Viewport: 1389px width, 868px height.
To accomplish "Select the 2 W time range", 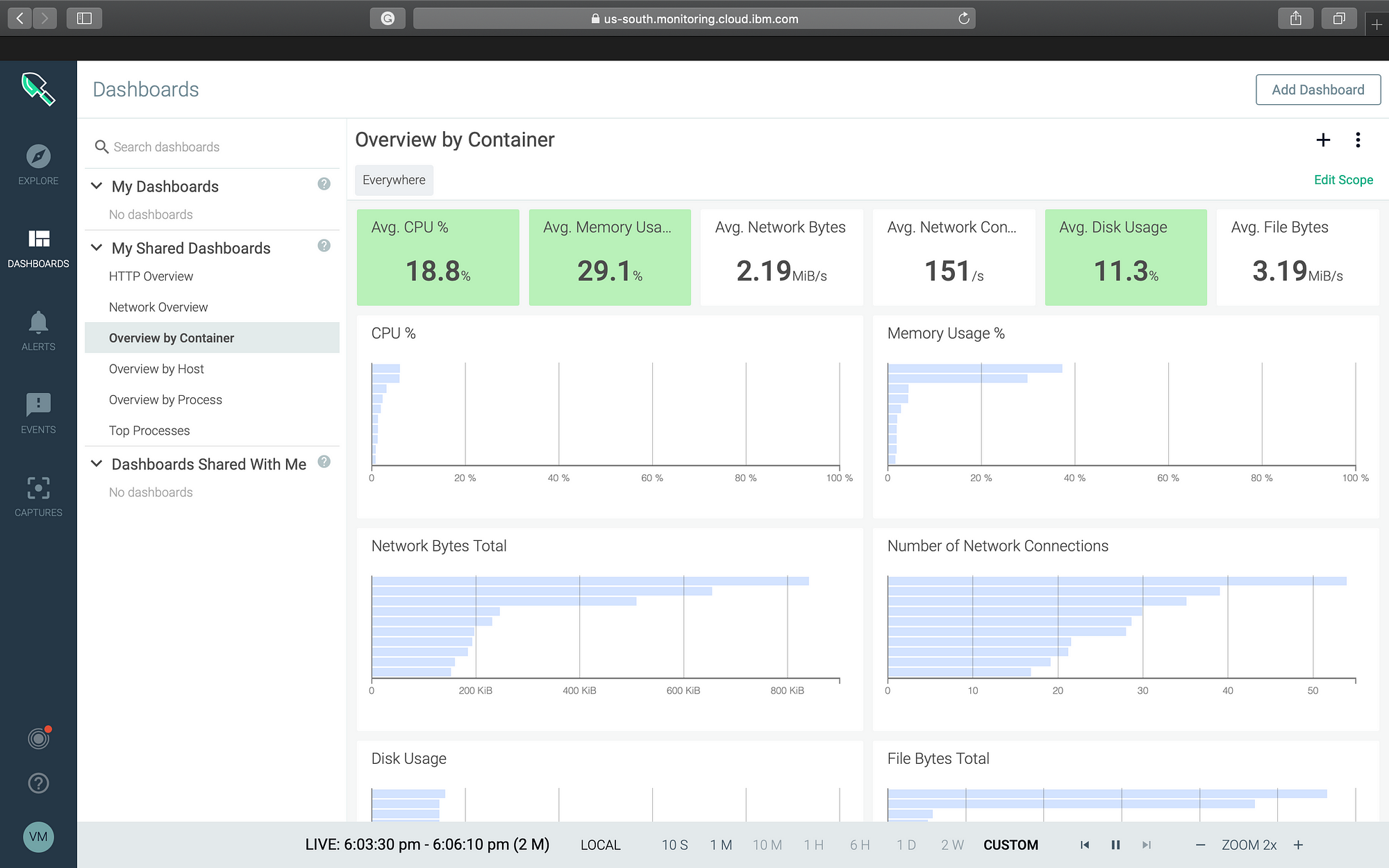I will [x=953, y=845].
